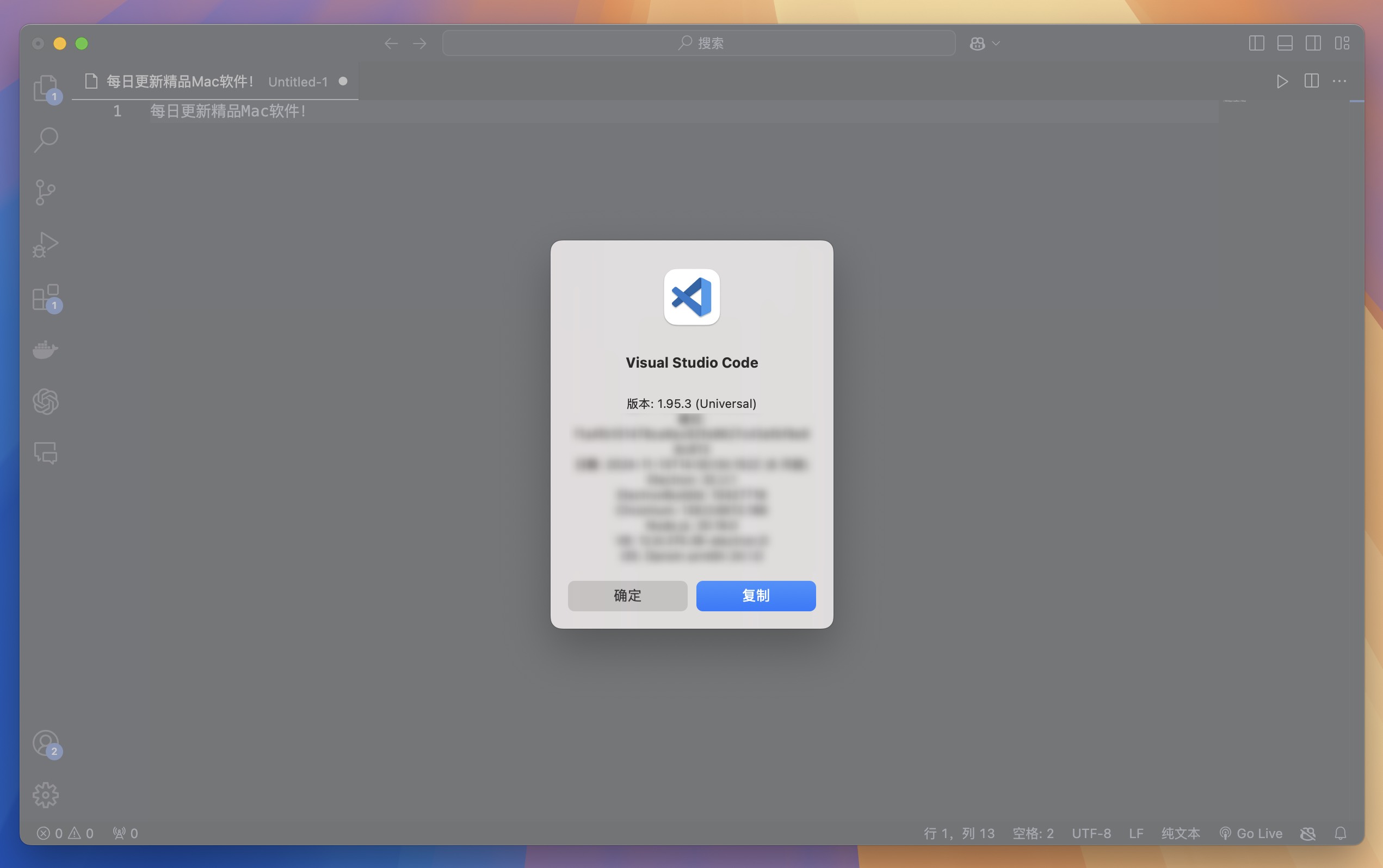Screen dimensions: 1383x868
Task: Change indentation via 空格: 2
Action: 1033,833
